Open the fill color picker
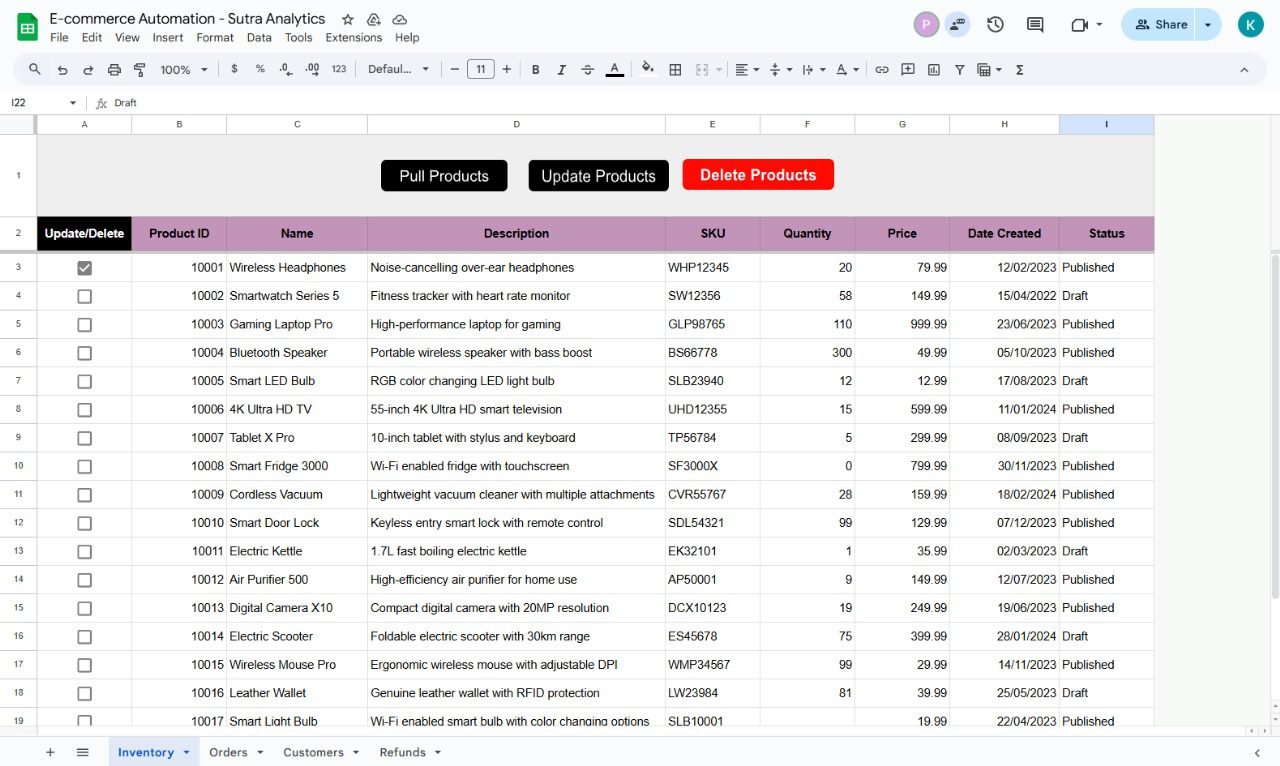 pyautogui.click(x=648, y=69)
